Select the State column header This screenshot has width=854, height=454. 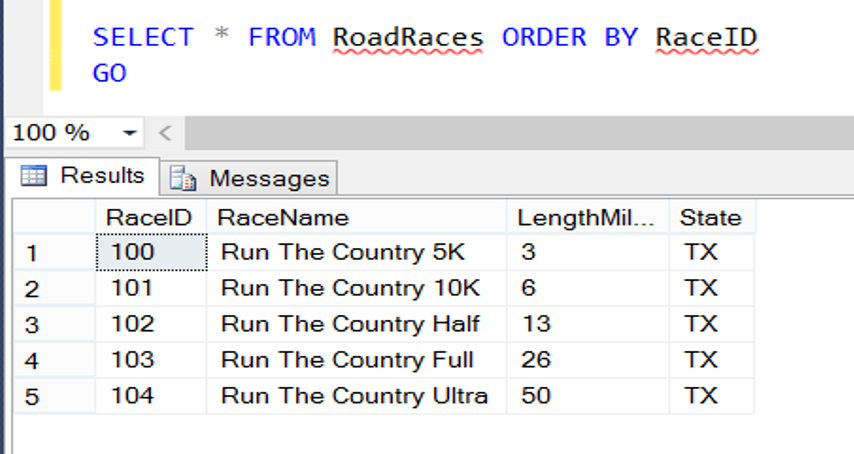coord(710,217)
